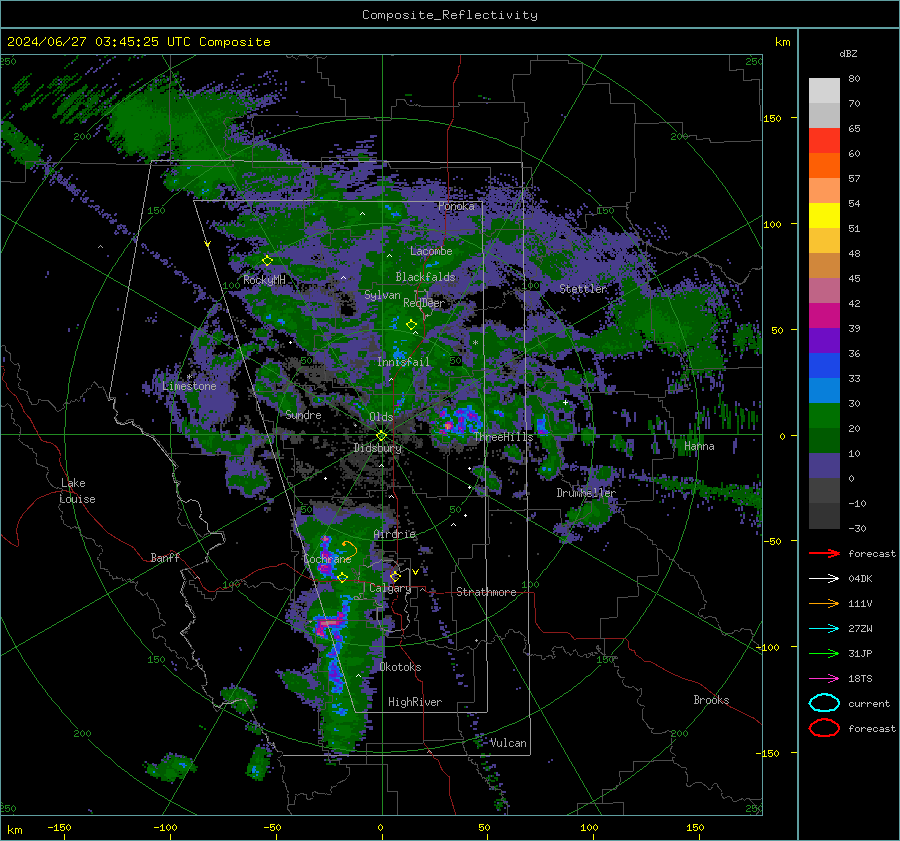Click the yellow 54–51 dBZ color swatch
The width and height of the screenshot is (900, 841).
coord(824,216)
